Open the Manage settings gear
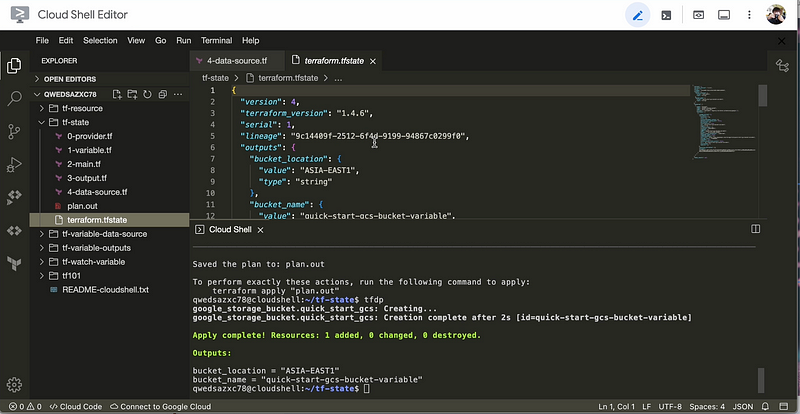Viewport: 800px width, 414px height. pyautogui.click(x=14, y=384)
